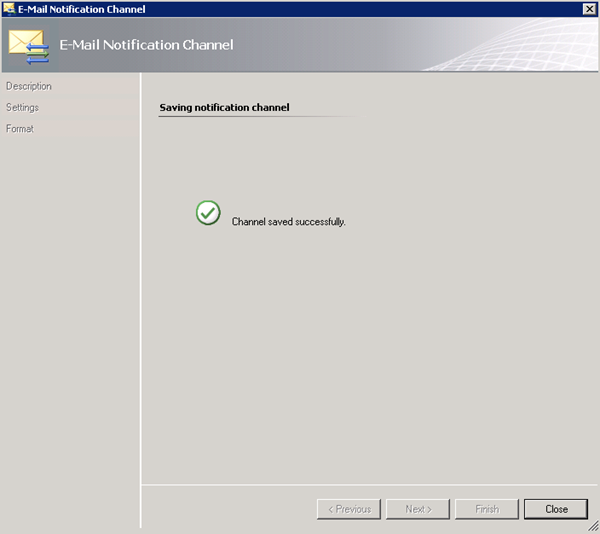Click the green success checkmark icon
The width and height of the screenshot is (600, 534).
(x=208, y=213)
